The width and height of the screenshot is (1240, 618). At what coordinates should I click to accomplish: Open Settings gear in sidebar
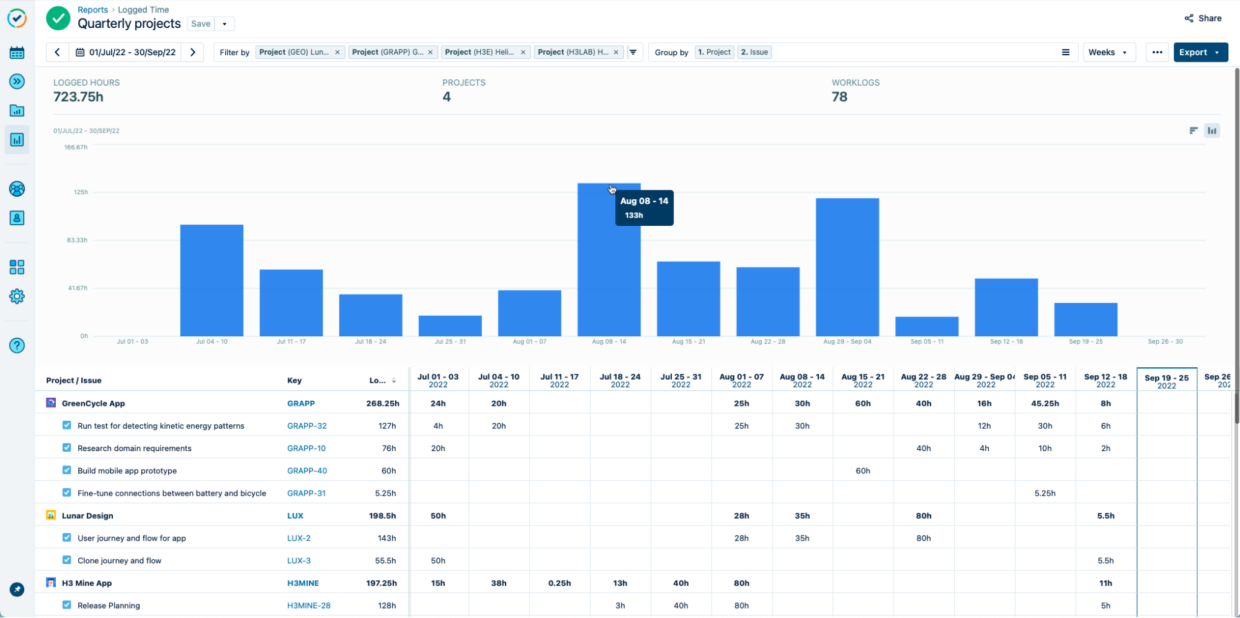[17, 296]
